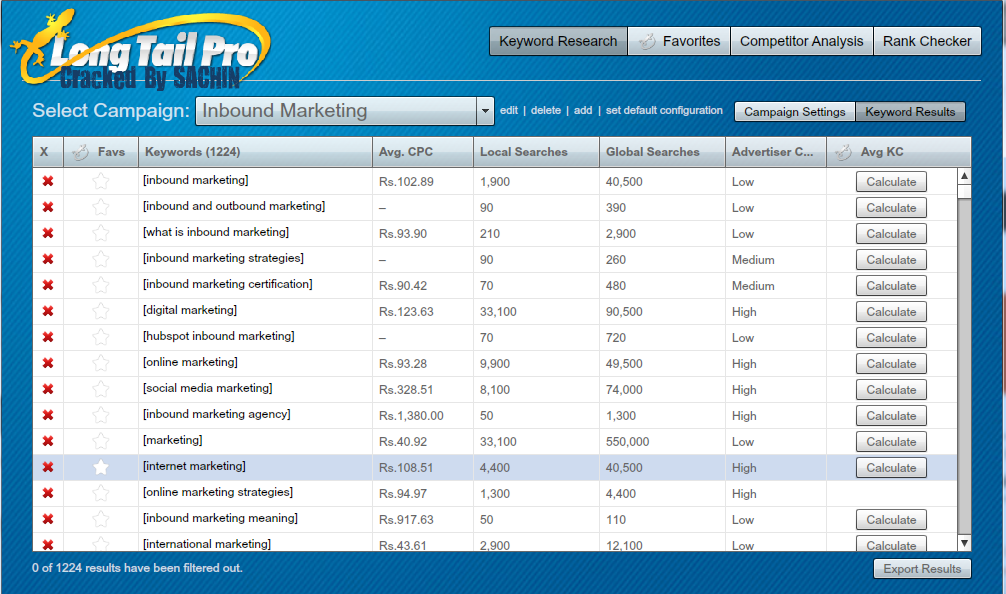Sort by the Keywords (1224) column header
Viewport: 1006px width, 594px height.
pos(255,152)
